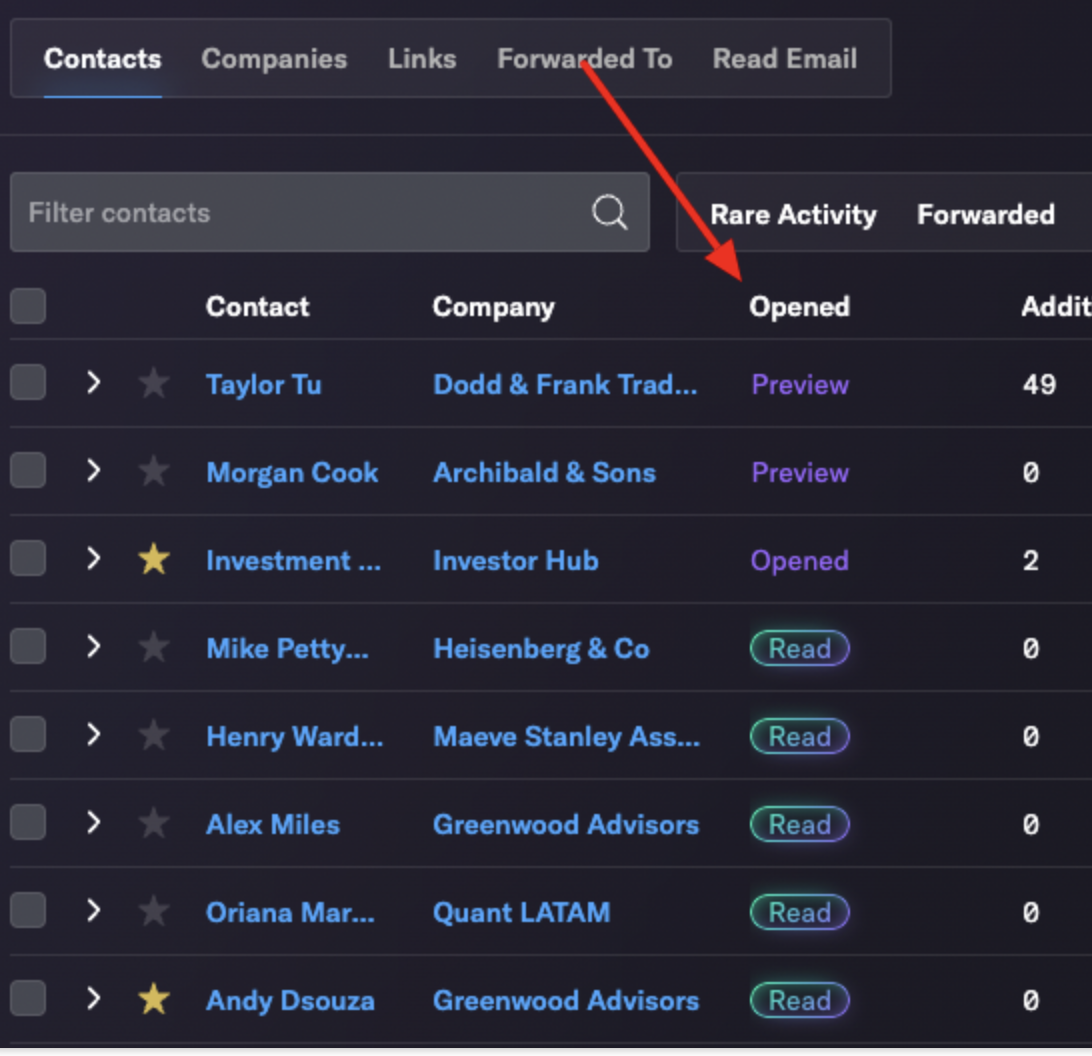Star the Oriana Mar contact
The width and height of the screenshot is (1092, 1056).
click(x=154, y=911)
